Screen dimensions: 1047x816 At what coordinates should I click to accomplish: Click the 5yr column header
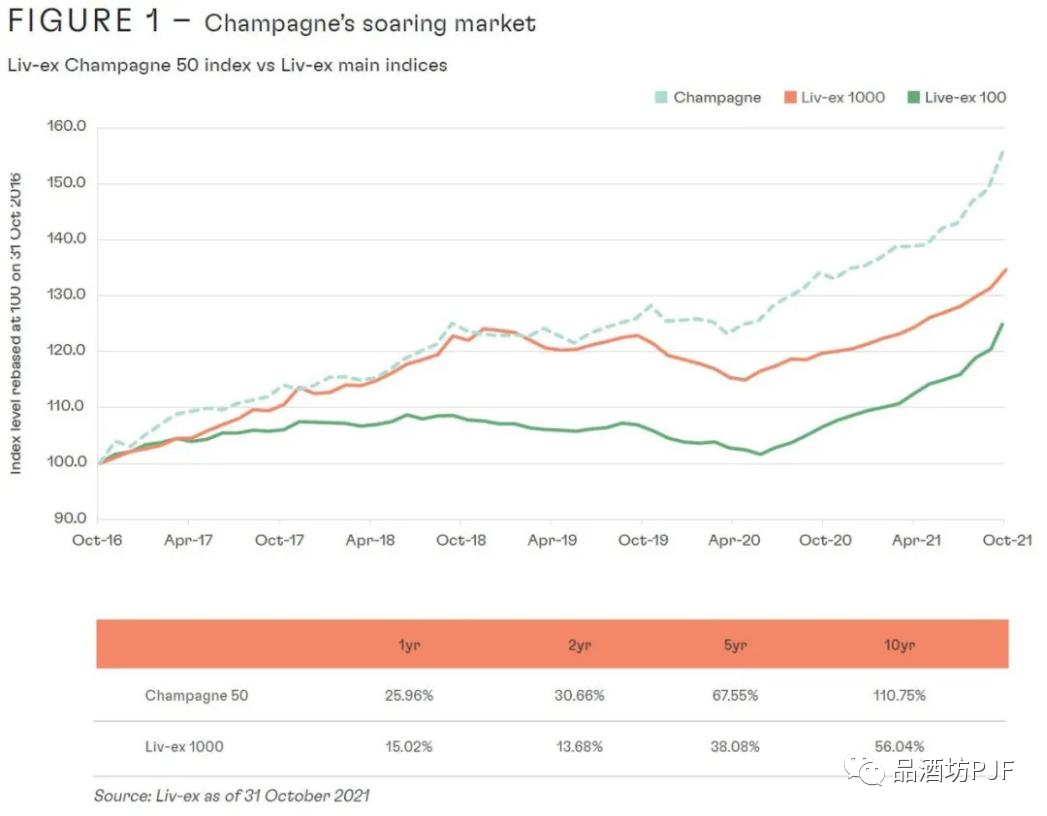point(734,645)
